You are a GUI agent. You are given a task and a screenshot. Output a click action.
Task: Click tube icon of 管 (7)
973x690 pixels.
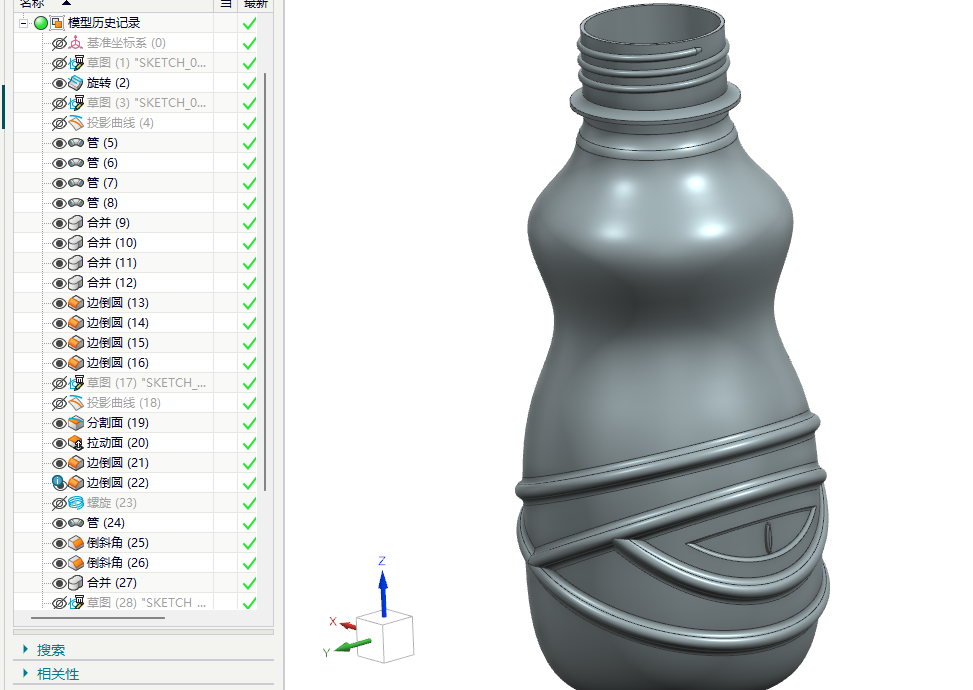(76, 183)
